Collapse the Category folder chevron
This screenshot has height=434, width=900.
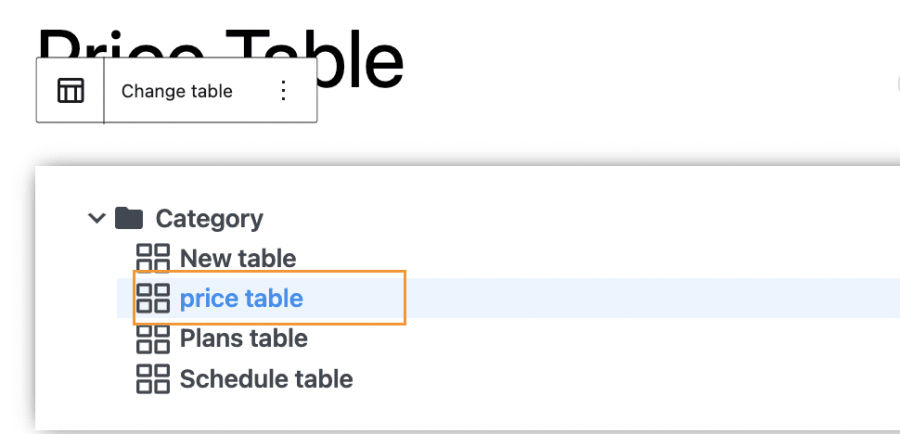click(97, 218)
